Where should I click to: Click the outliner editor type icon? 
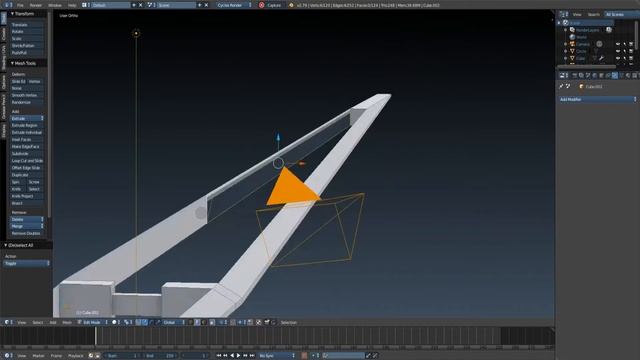pos(563,14)
